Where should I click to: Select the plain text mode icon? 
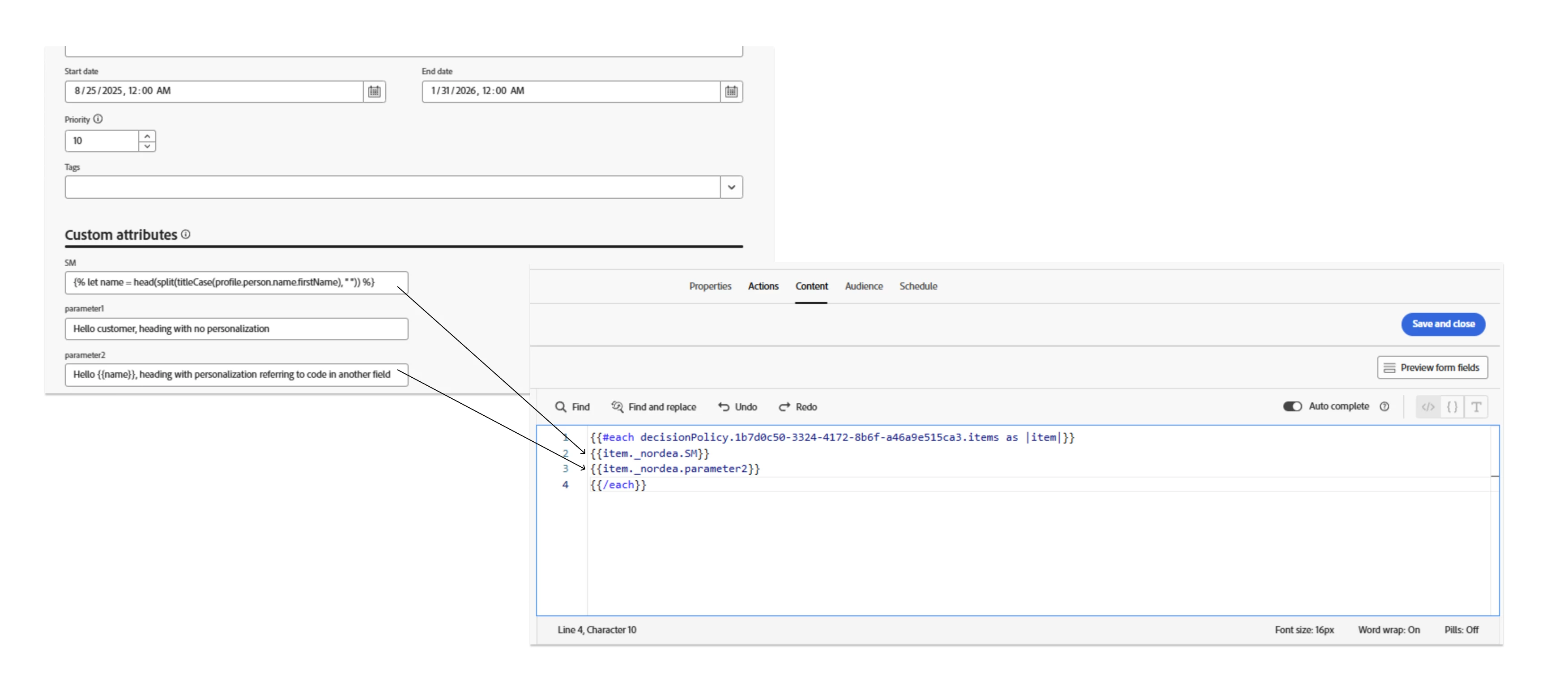[x=1476, y=407]
